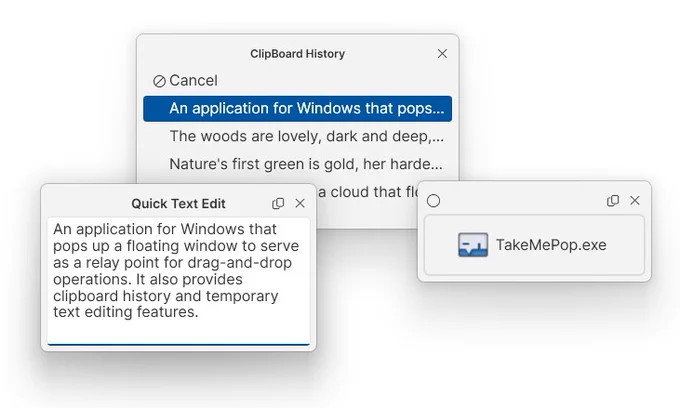Click the cancel circle-slash icon
680x408 pixels.
[x=159, y=81]
